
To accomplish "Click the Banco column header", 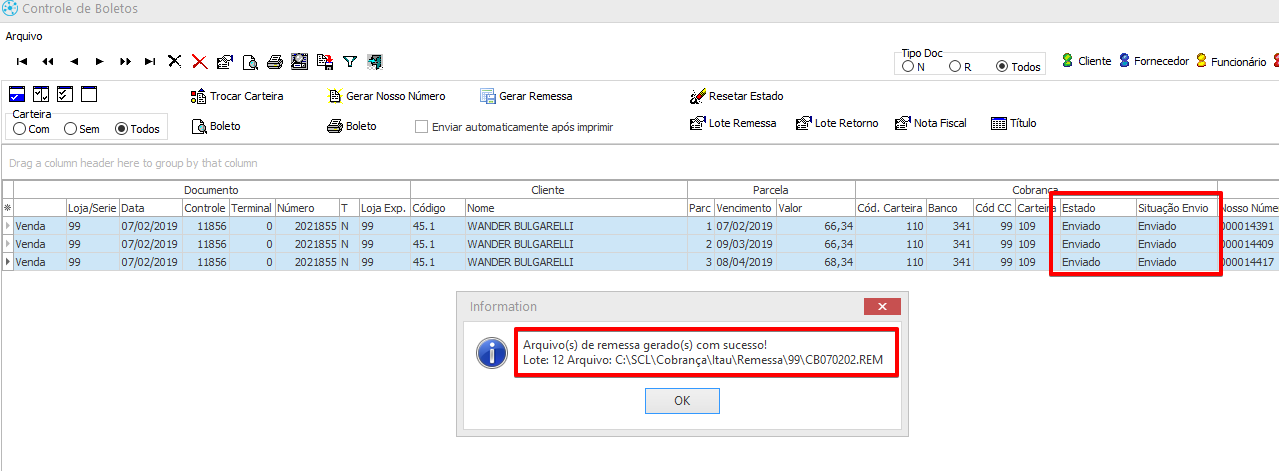I will click(949, 208).
